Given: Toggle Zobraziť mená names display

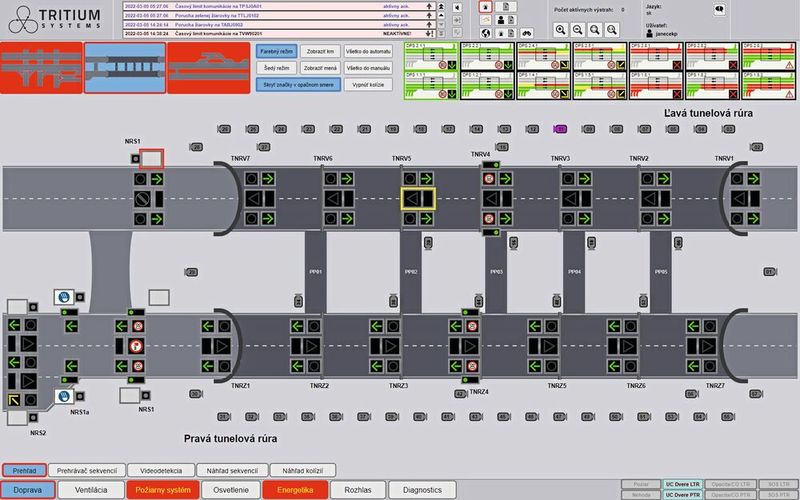Looking at the screenshot, I should click(320, 68).
